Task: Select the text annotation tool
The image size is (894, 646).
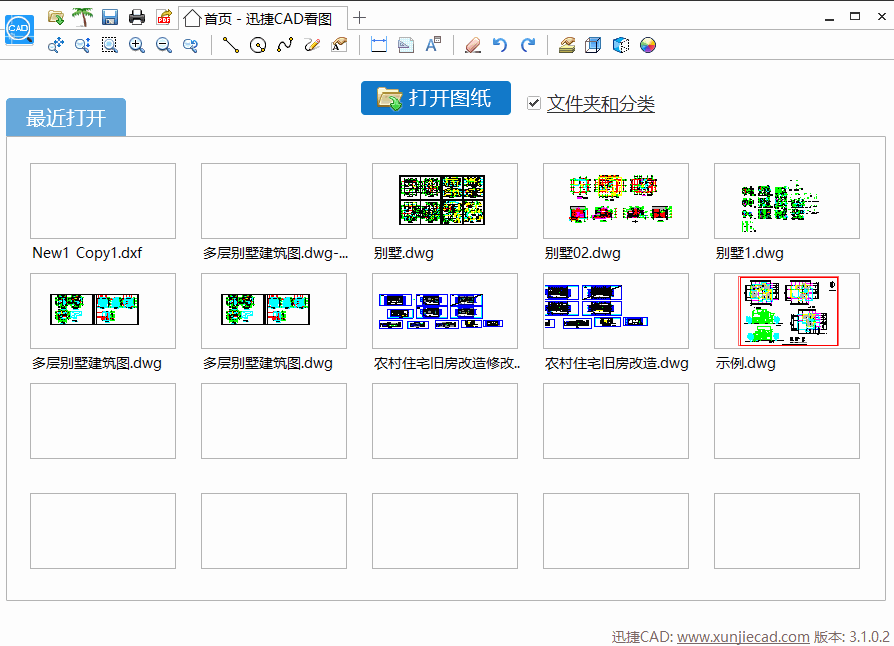Action: pyautogui.click(x=339, y=45)
